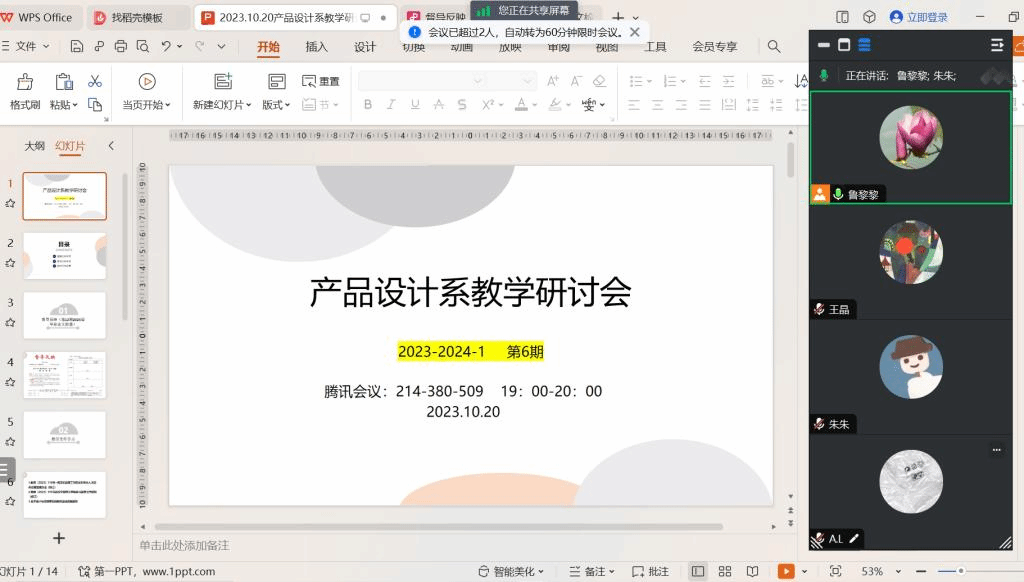Click the Login Now (立即登录) button
Image resolution: width=1024 pixels, height=582 pixels.
coord(919,17)
